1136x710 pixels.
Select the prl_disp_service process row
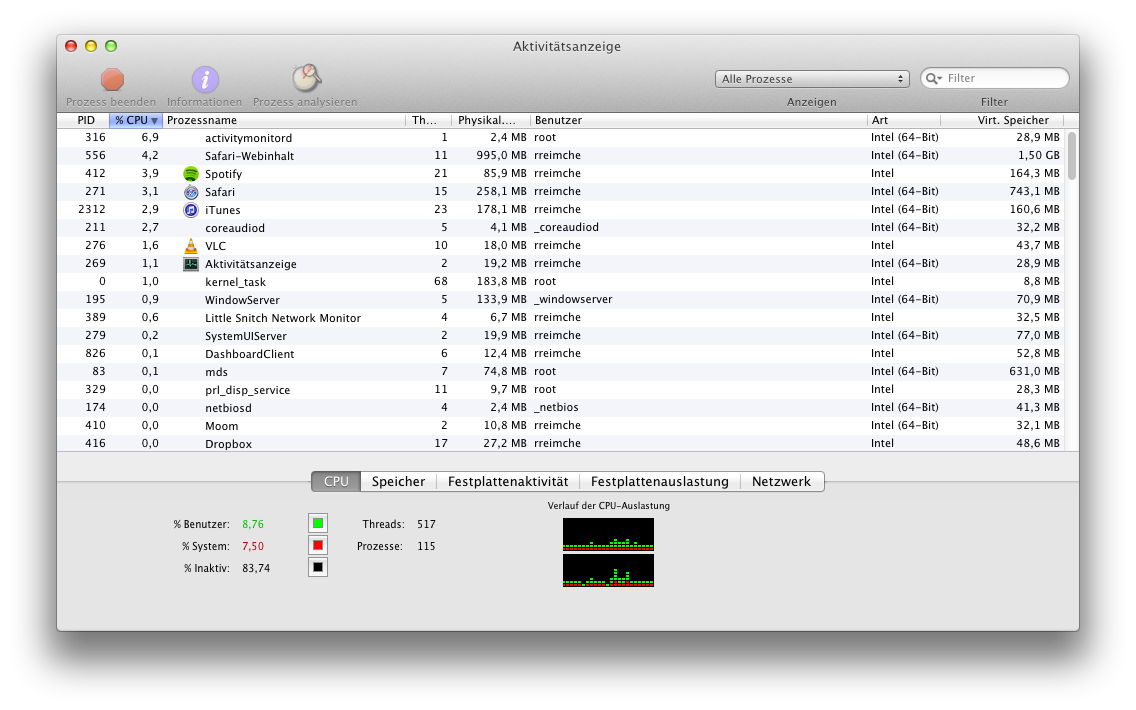click(561, 390)
